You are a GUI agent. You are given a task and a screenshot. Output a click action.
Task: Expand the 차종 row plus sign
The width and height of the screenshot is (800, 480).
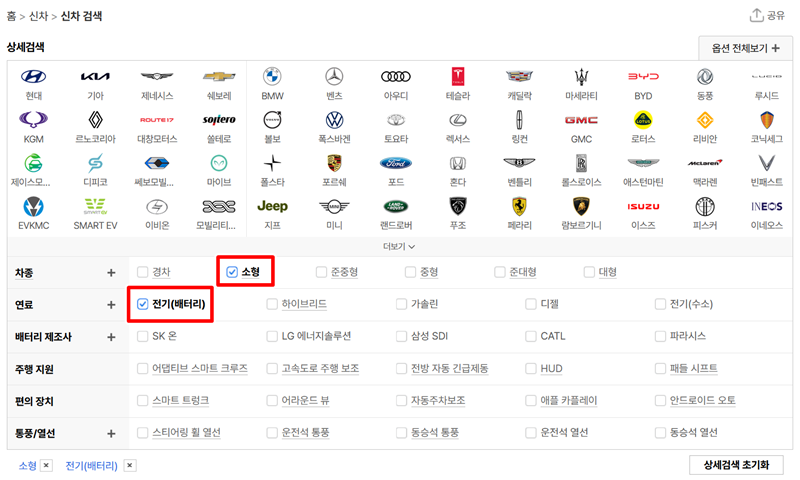111,272
